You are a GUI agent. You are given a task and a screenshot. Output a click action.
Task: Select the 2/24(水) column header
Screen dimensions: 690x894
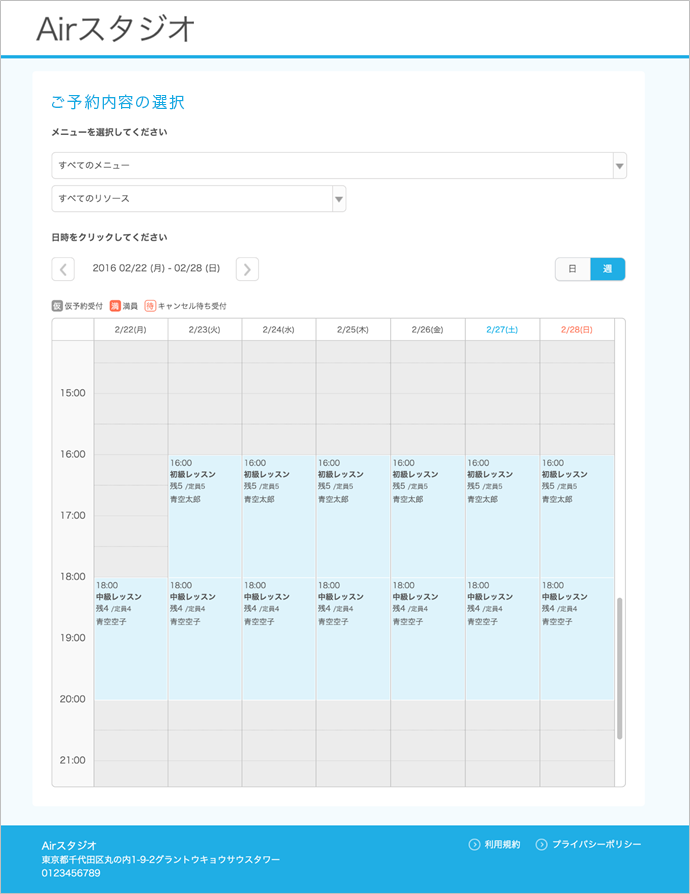tap(279, 330)
